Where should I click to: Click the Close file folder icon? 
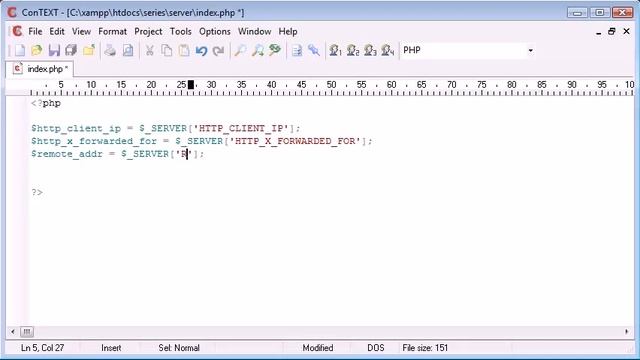(x=89, y=50)
